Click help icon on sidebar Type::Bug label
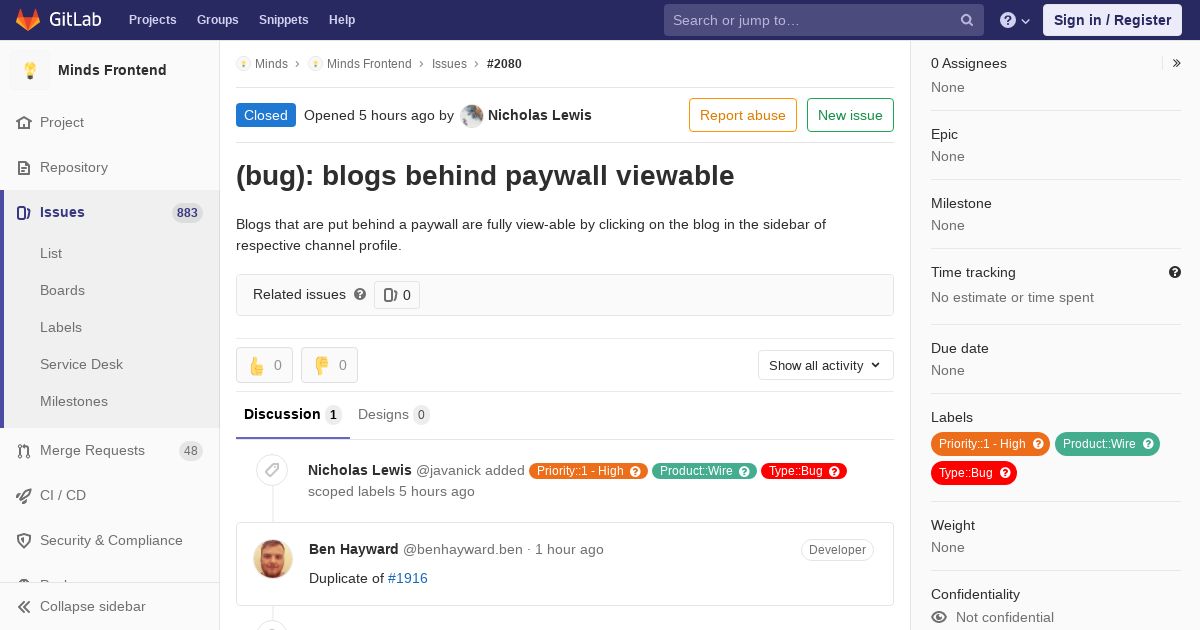Screen dimensions: 1200x630 1005,473
